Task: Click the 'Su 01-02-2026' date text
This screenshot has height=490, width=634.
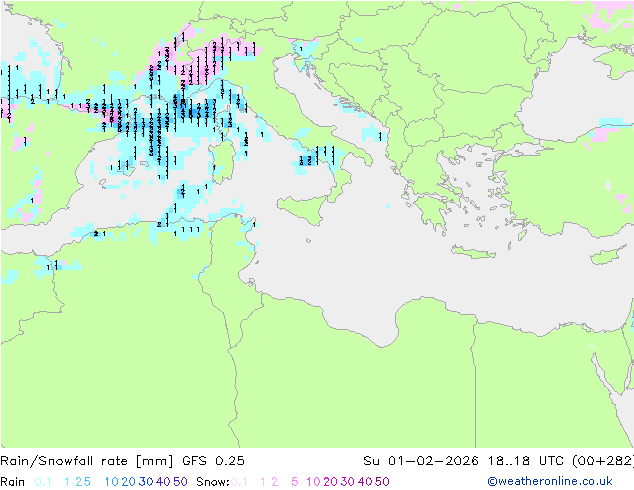Action: 421,461
